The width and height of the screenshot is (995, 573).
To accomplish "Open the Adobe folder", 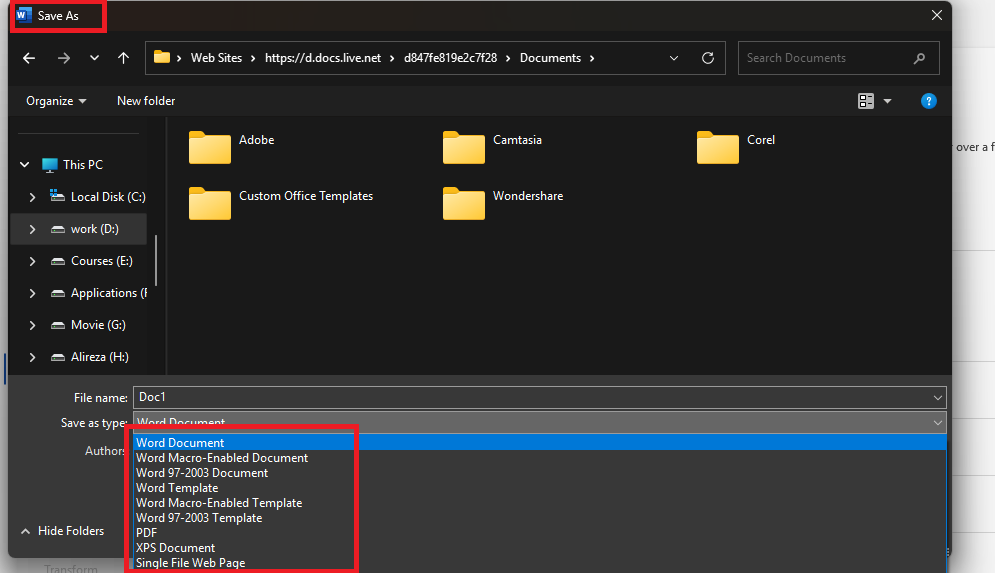I will tap(211, 147).
